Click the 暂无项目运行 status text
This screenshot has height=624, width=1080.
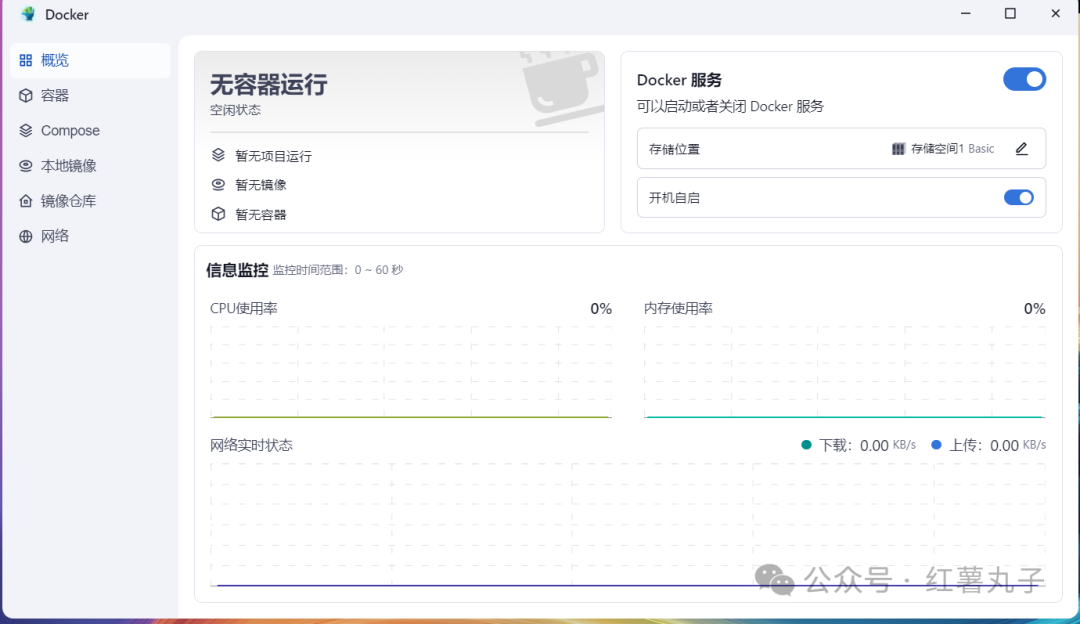[x=273, y=156]
